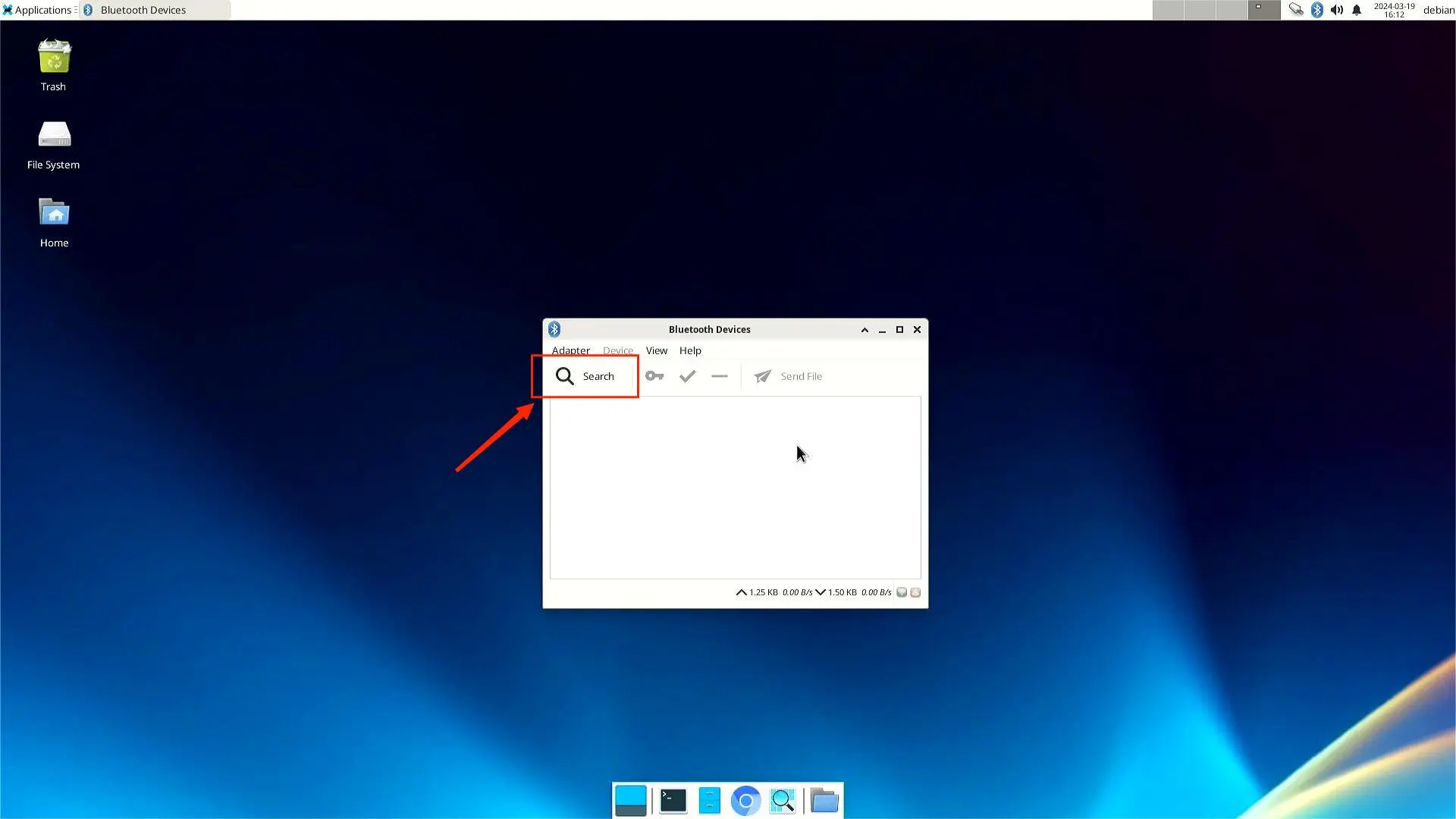This screenshot has width=1456, height=819.
Task: Click the Bluetooth system tray icon
Action: click(1317, 10)
